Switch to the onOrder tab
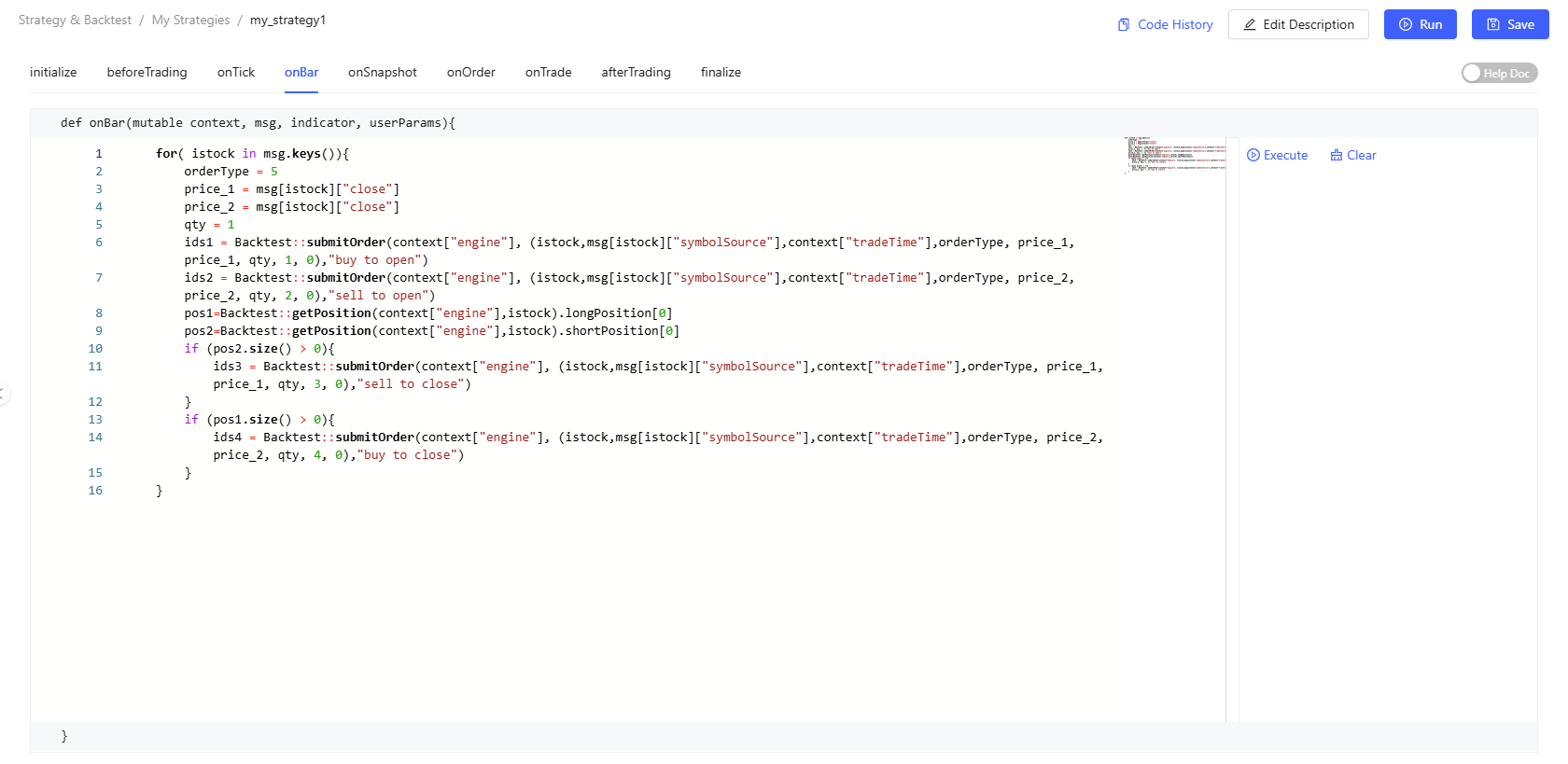The image size is (1568, 764). click(471, 72)
